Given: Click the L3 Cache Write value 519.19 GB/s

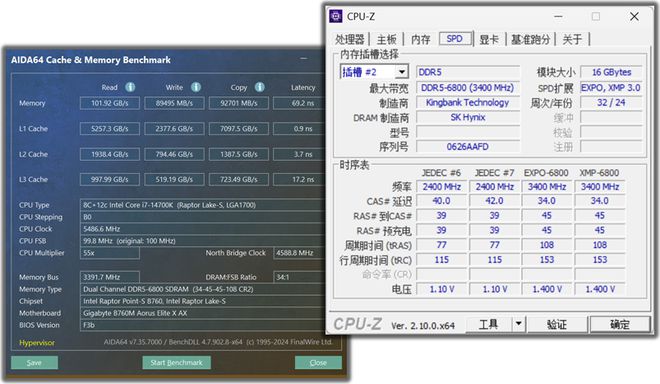Looking at the screenshot, I should [174, 179].
